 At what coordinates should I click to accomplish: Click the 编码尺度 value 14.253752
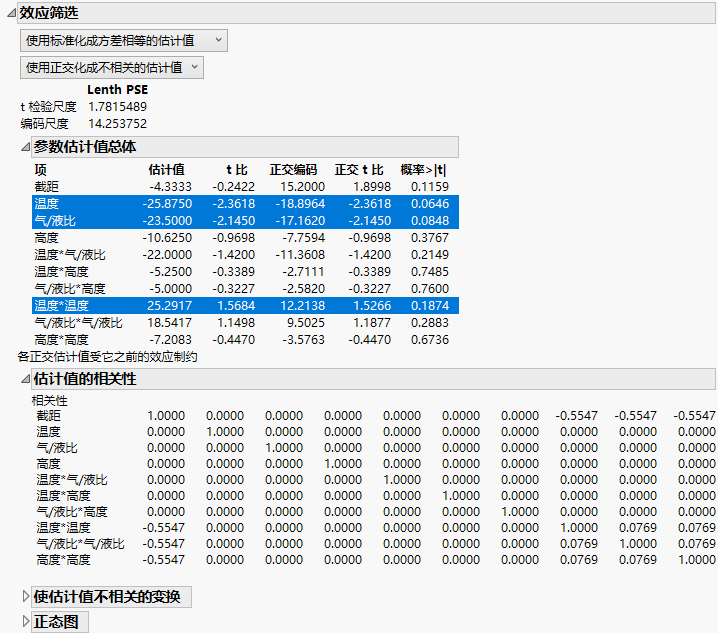coord(117,124)
